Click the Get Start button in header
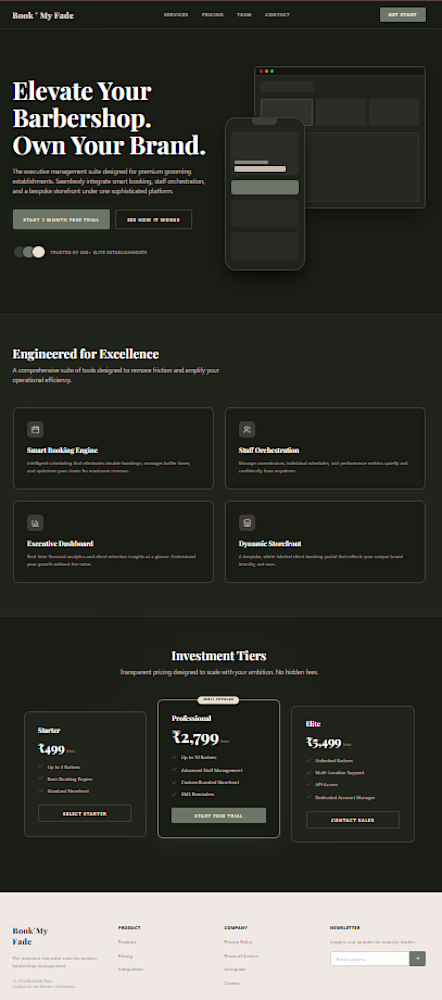The image size is (442, 1000). [x=402, y=15]
